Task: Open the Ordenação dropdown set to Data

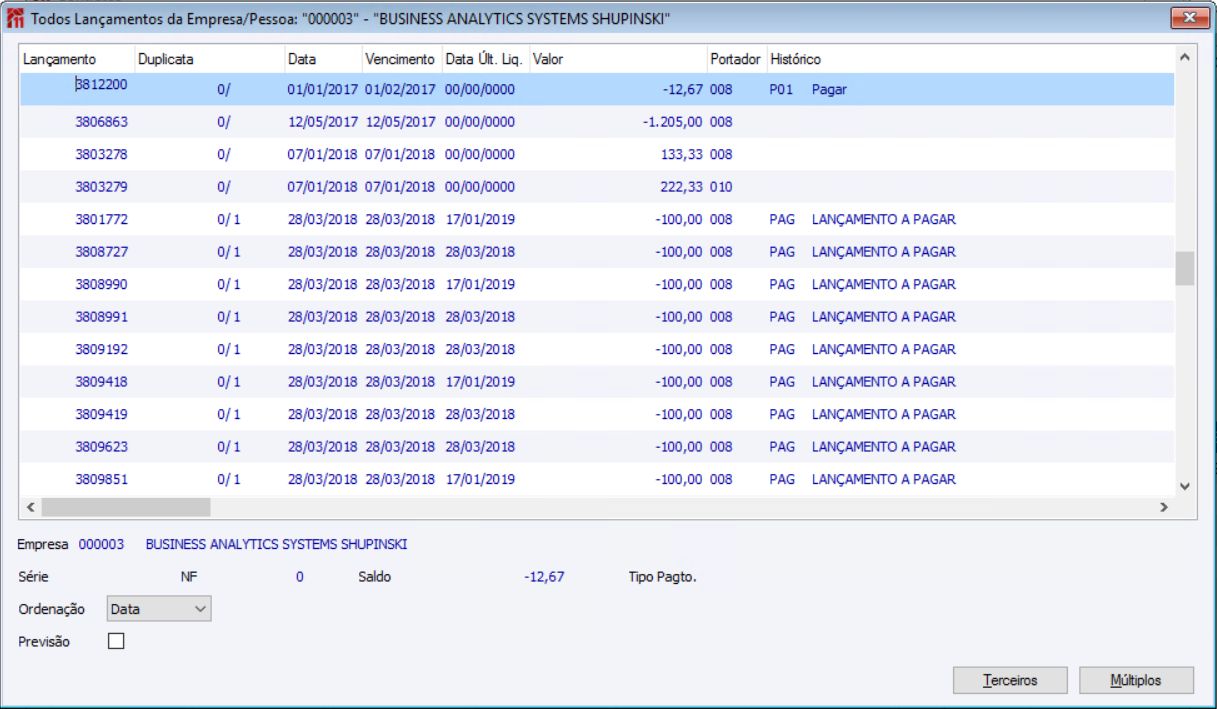Action: 159,608
